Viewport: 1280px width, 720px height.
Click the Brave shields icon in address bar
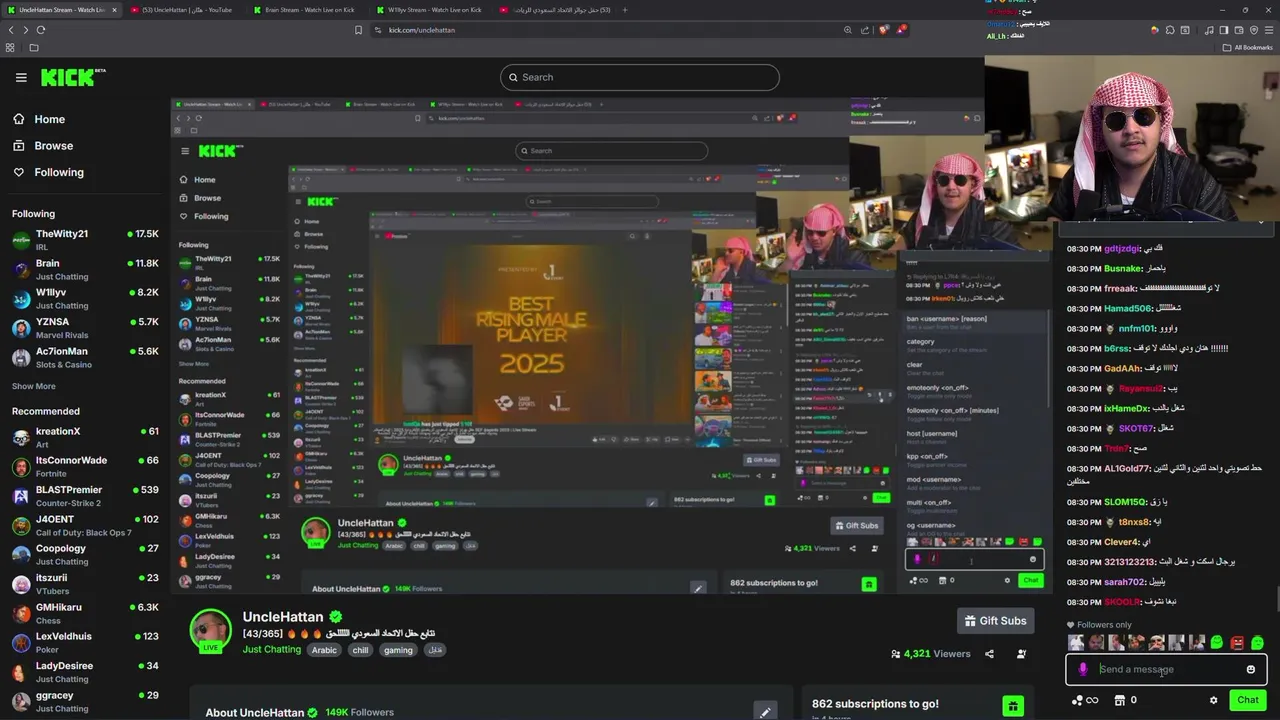click(883, 30)
